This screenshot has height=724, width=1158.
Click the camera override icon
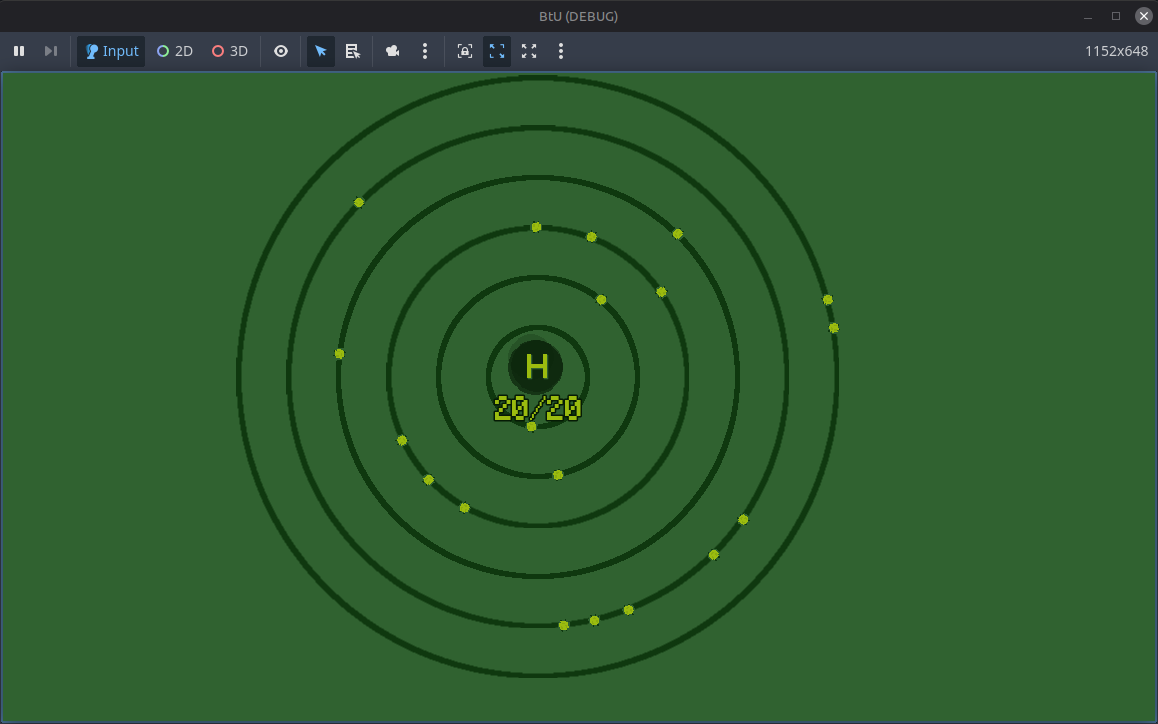(392, 51)
